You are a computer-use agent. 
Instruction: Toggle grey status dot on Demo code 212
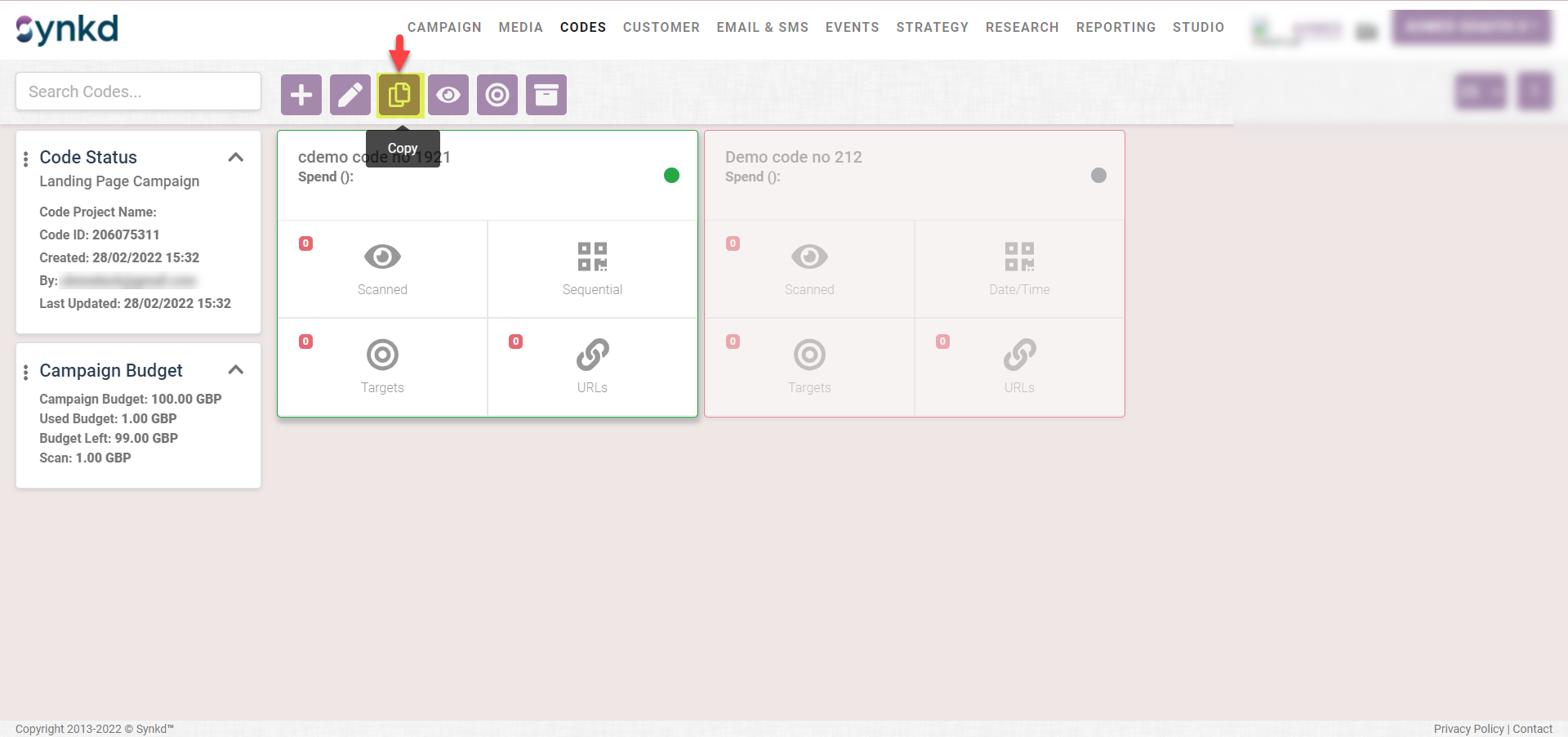[1098, 175]
